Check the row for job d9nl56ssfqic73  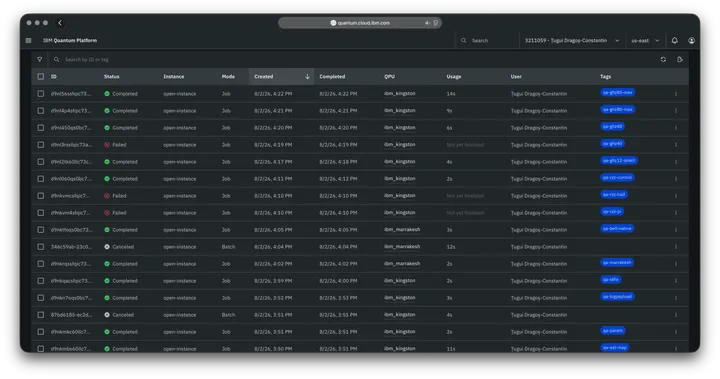[41, 94]
